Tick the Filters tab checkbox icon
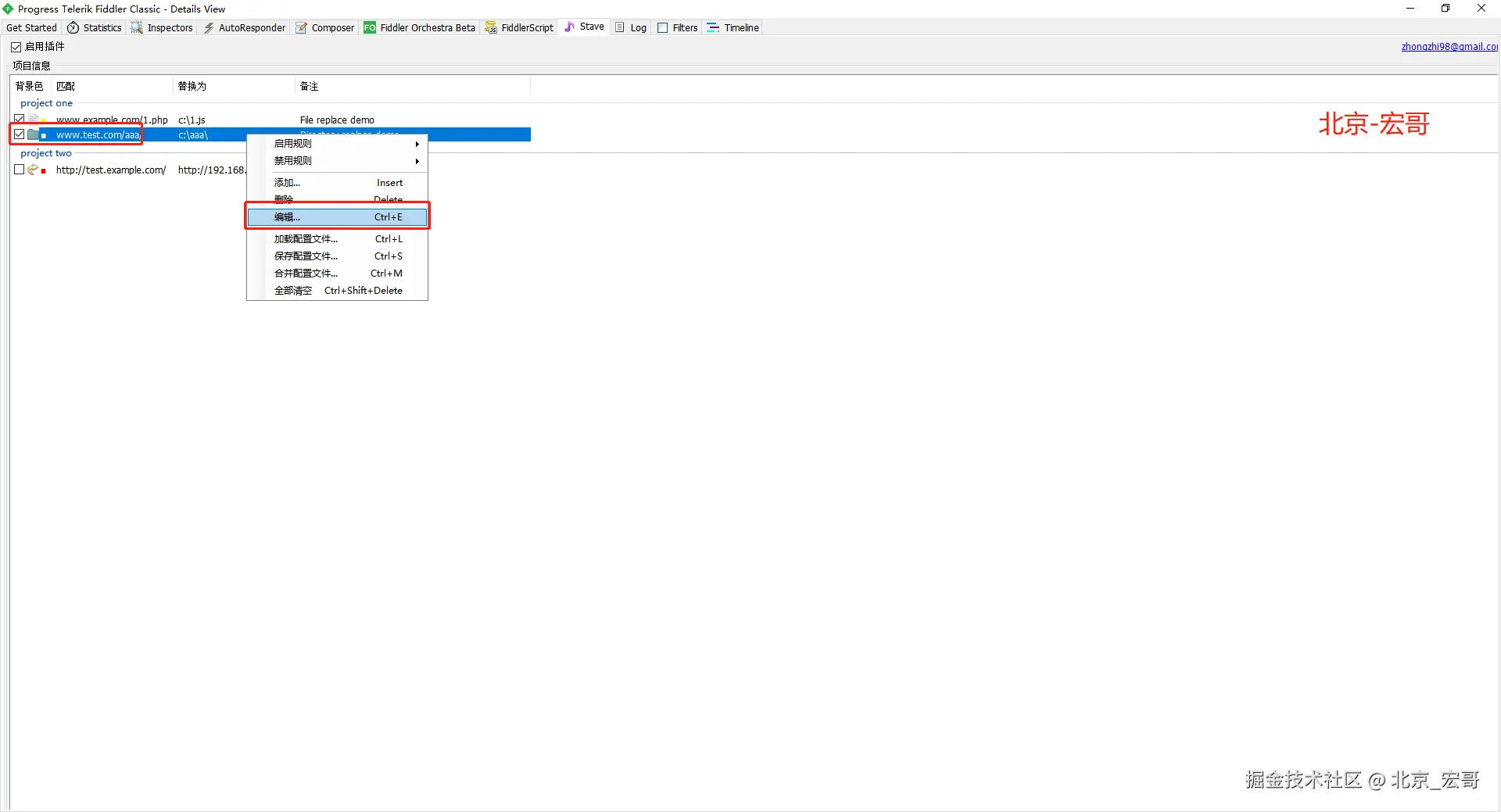Image resolution: width=1501 pixels, height=812 pixels. point(663,27)
